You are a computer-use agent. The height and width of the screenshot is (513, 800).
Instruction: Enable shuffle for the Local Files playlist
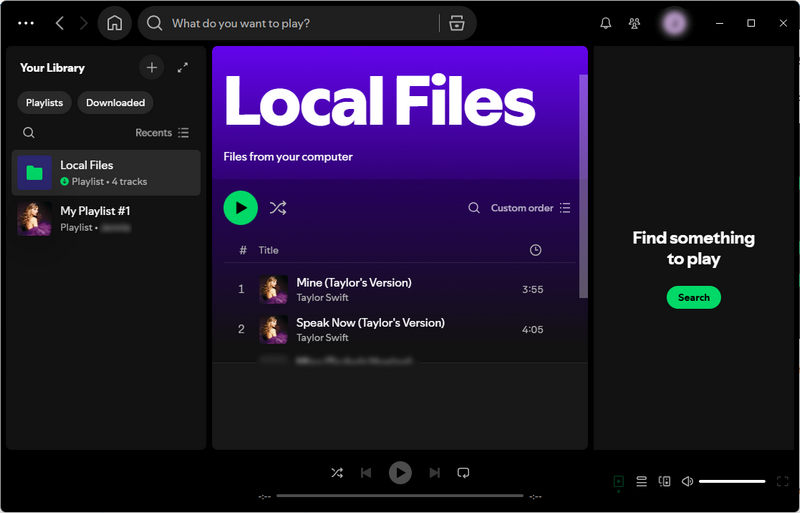click(278, 208)
